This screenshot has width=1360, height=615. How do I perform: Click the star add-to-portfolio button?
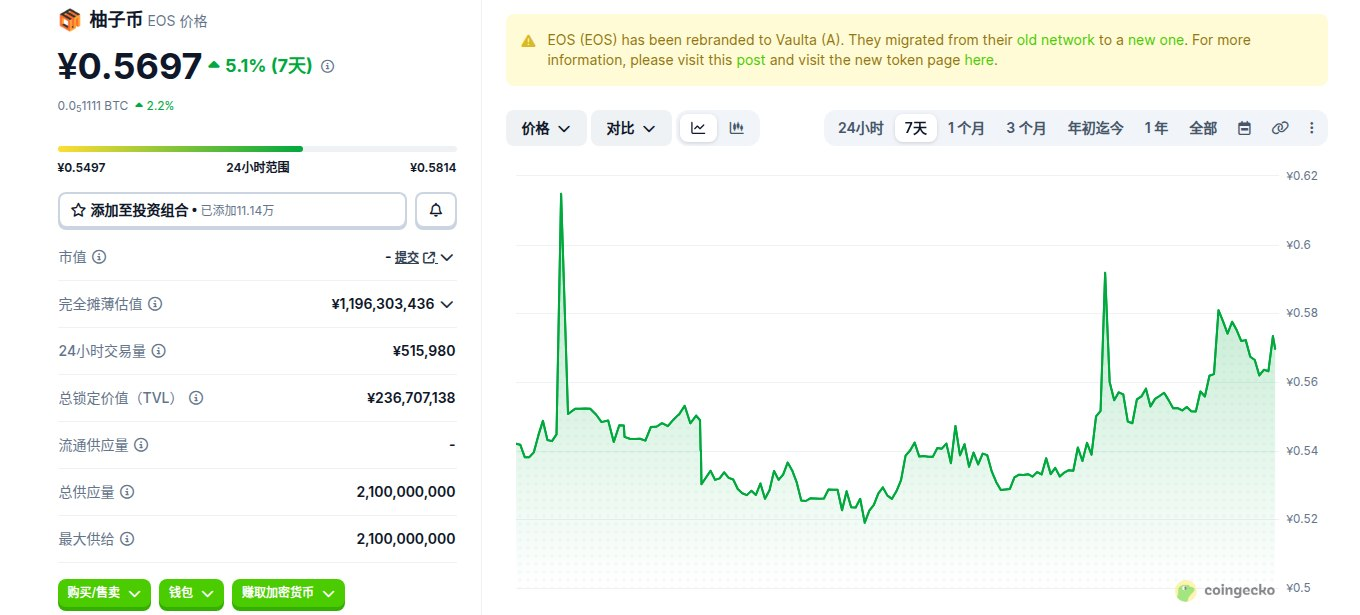(x=232, y=210)
